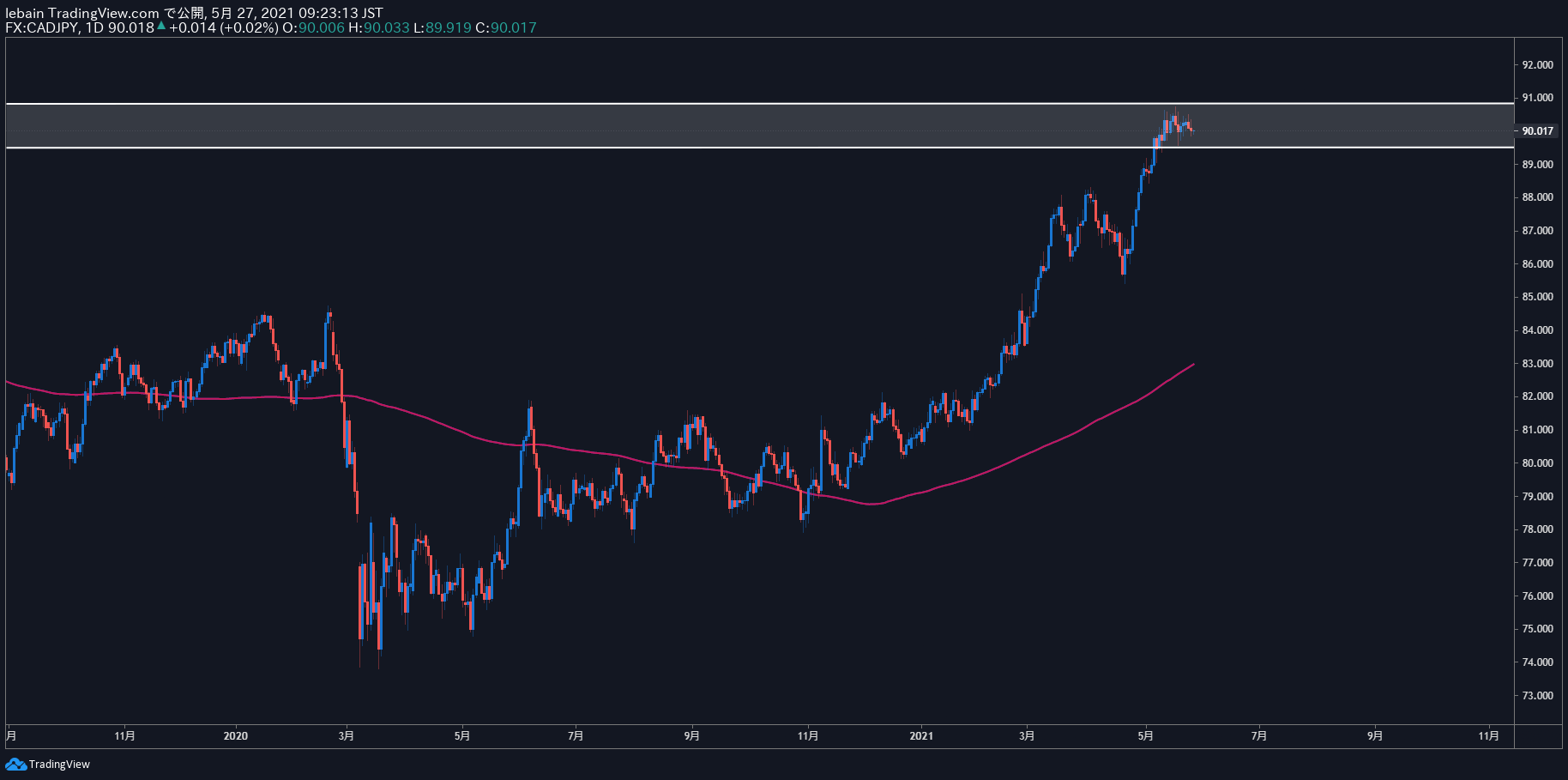The width and height of the screenshot is (1568, 780).
Task: Click the 78.000 price axis label
Action: [x=1537, y=529]
